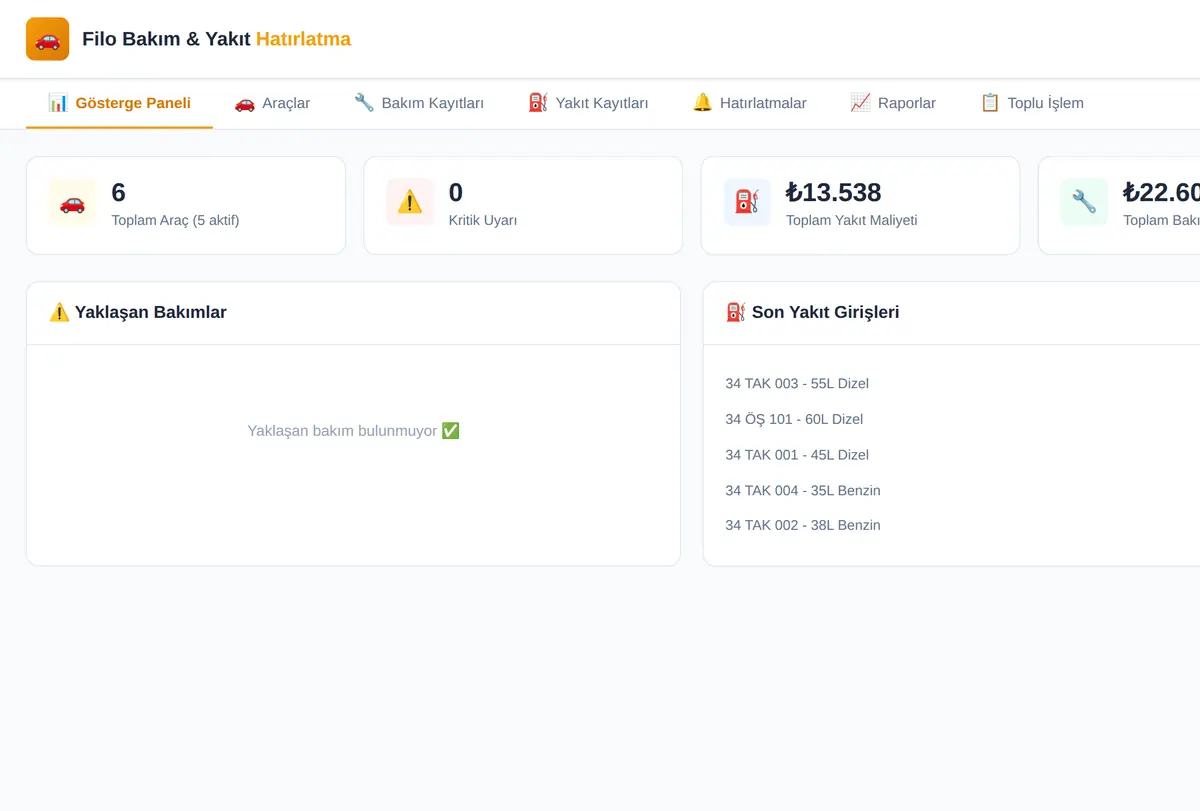1200x811 pixels.
Task: Click the wrench icon on the maintenance cost card
Action: [1084, 202]
